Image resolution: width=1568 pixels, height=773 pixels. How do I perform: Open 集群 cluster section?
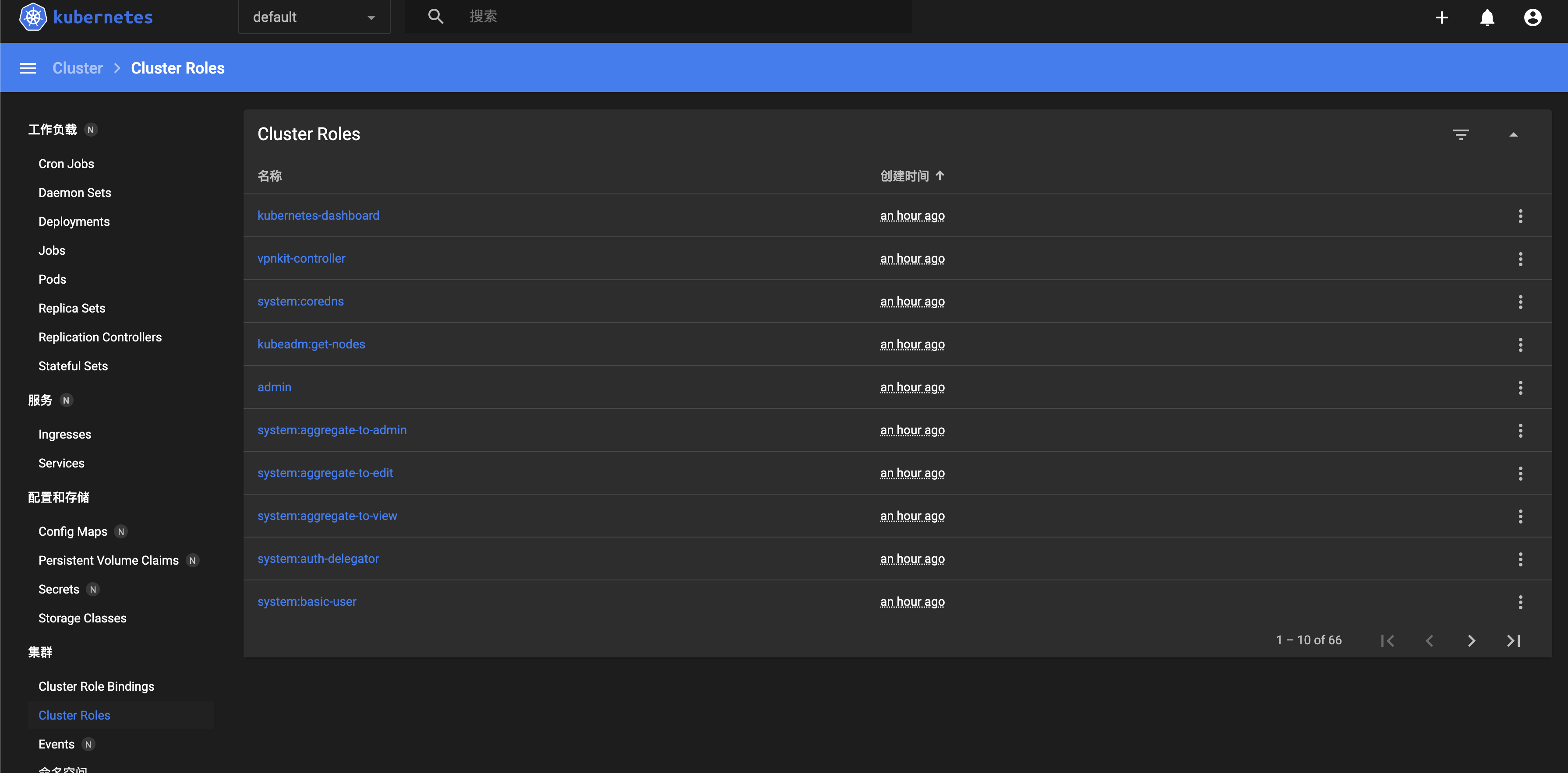[40, 652]
